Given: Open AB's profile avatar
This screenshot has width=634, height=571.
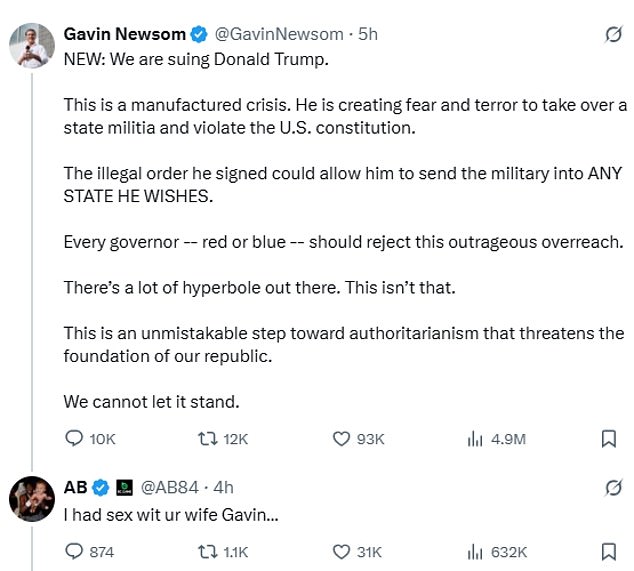Looking at the screenshot, I should click(x=31, y=498).
